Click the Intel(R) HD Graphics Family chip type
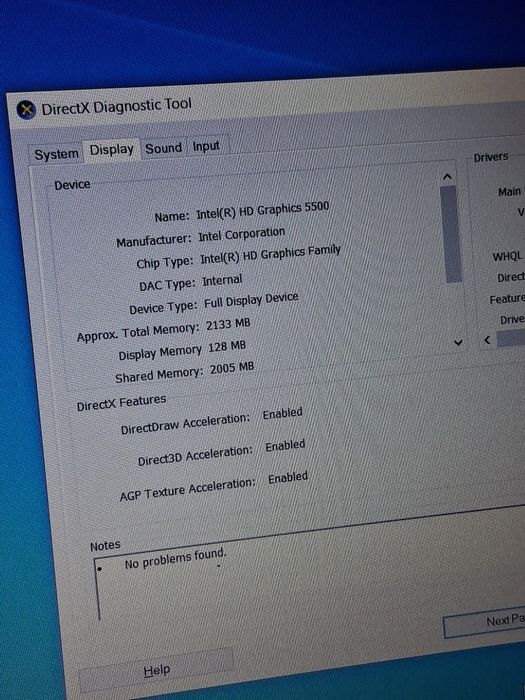Viewport: 525px width, 700px height. click(270, 255)
